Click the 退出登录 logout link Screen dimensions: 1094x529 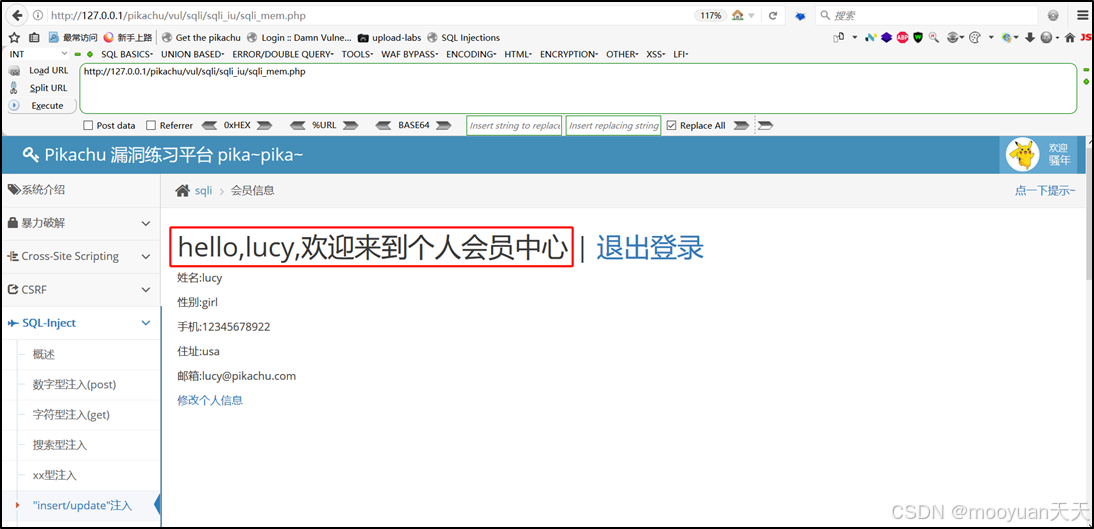pyautogui.click(x=650, y=247)
